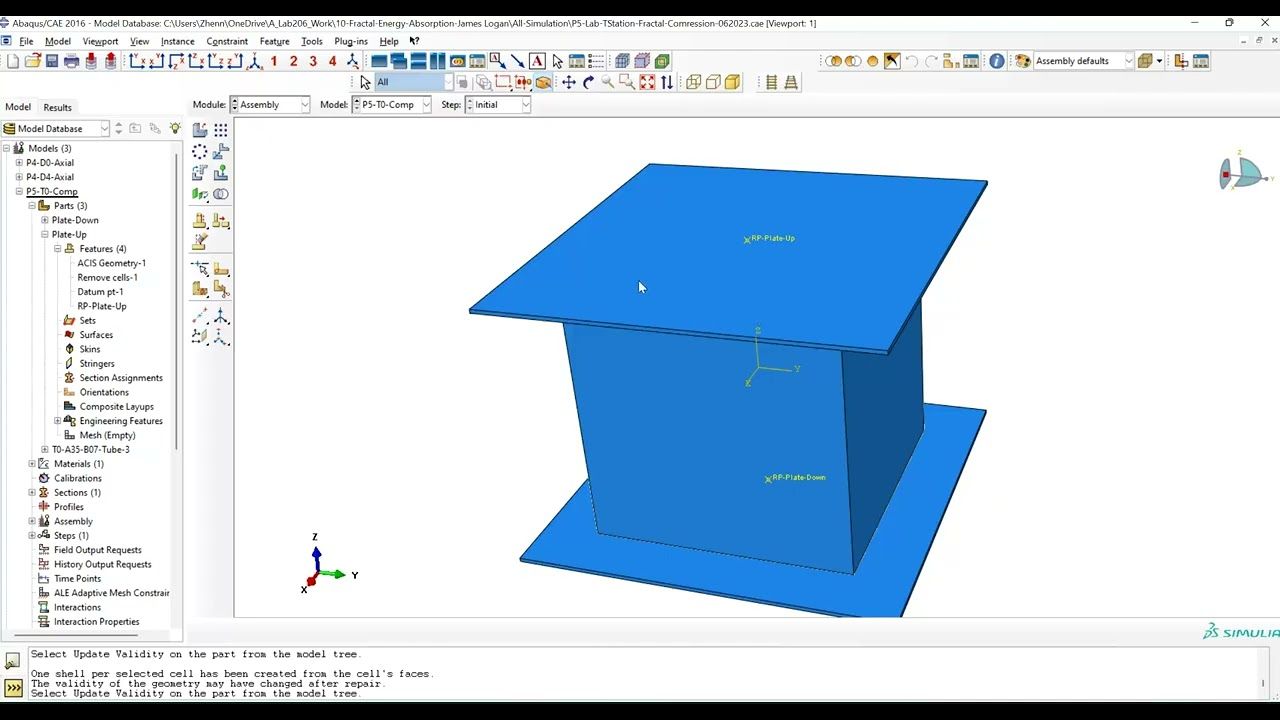Click the Query information icon
Viewport: 1280px width, 720px height.
(x=996, y=61)
